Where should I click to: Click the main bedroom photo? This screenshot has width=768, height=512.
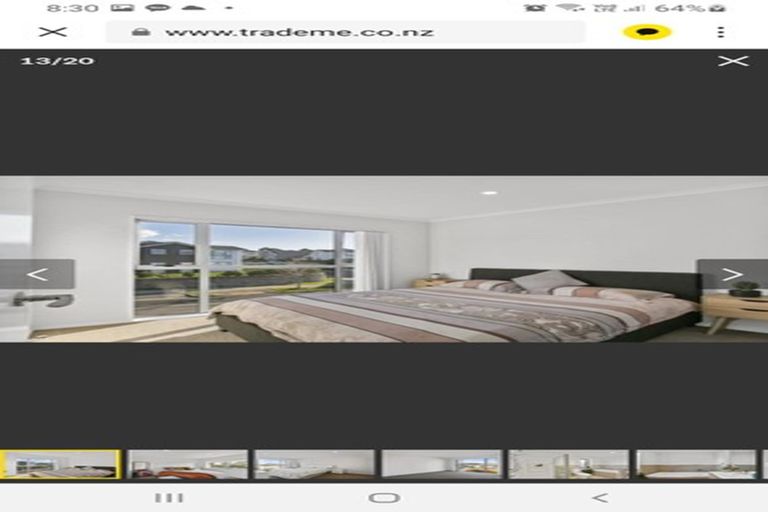384,259
